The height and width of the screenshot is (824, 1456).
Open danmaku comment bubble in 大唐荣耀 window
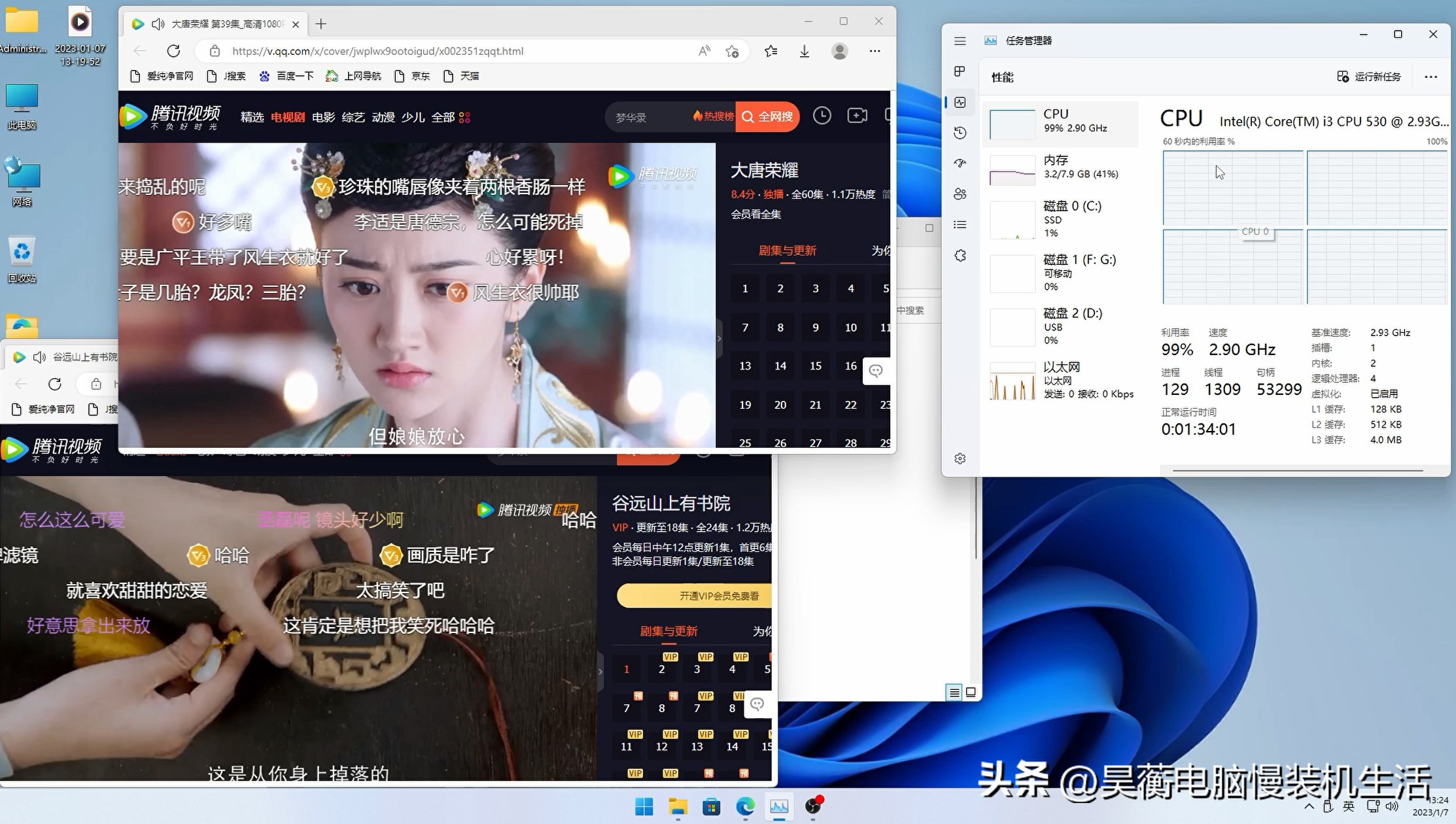click(876, 371)
